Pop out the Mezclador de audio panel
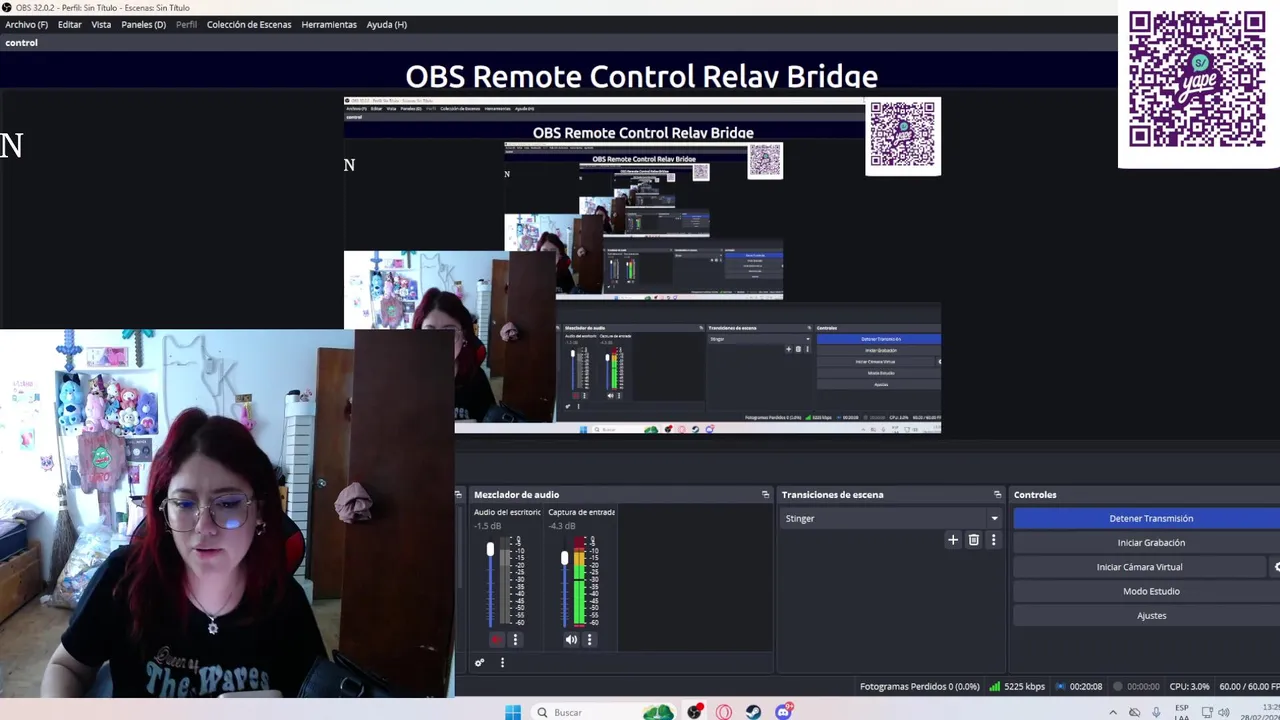The image size is (1280, 720). tap(766, 494)
